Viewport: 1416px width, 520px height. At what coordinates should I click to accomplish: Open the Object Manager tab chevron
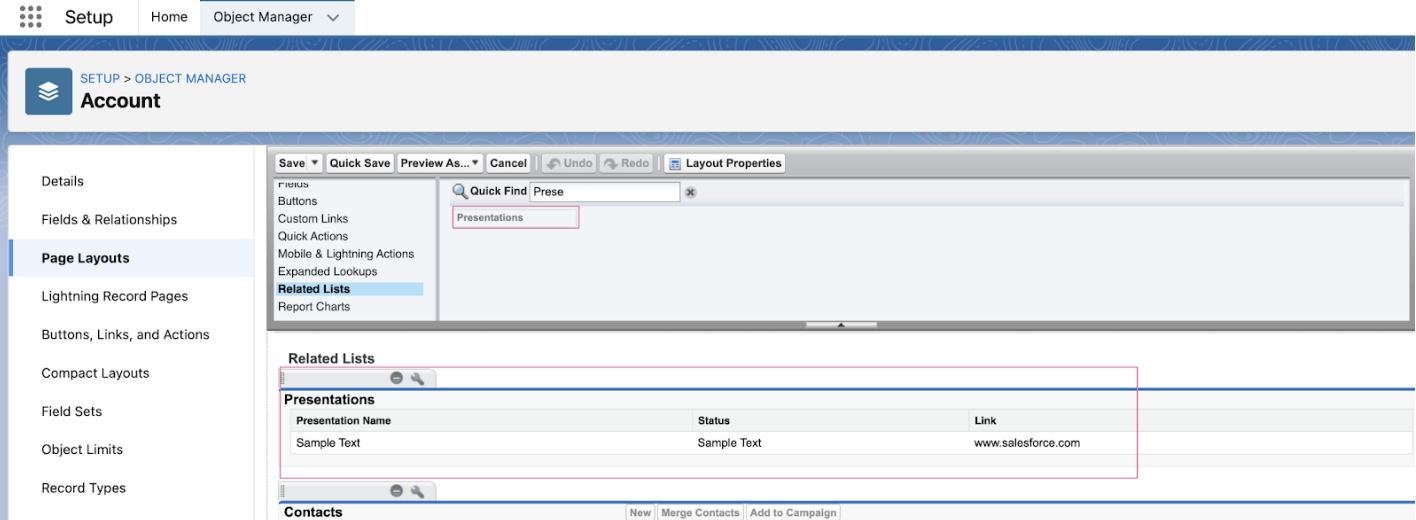click(333, 17)
